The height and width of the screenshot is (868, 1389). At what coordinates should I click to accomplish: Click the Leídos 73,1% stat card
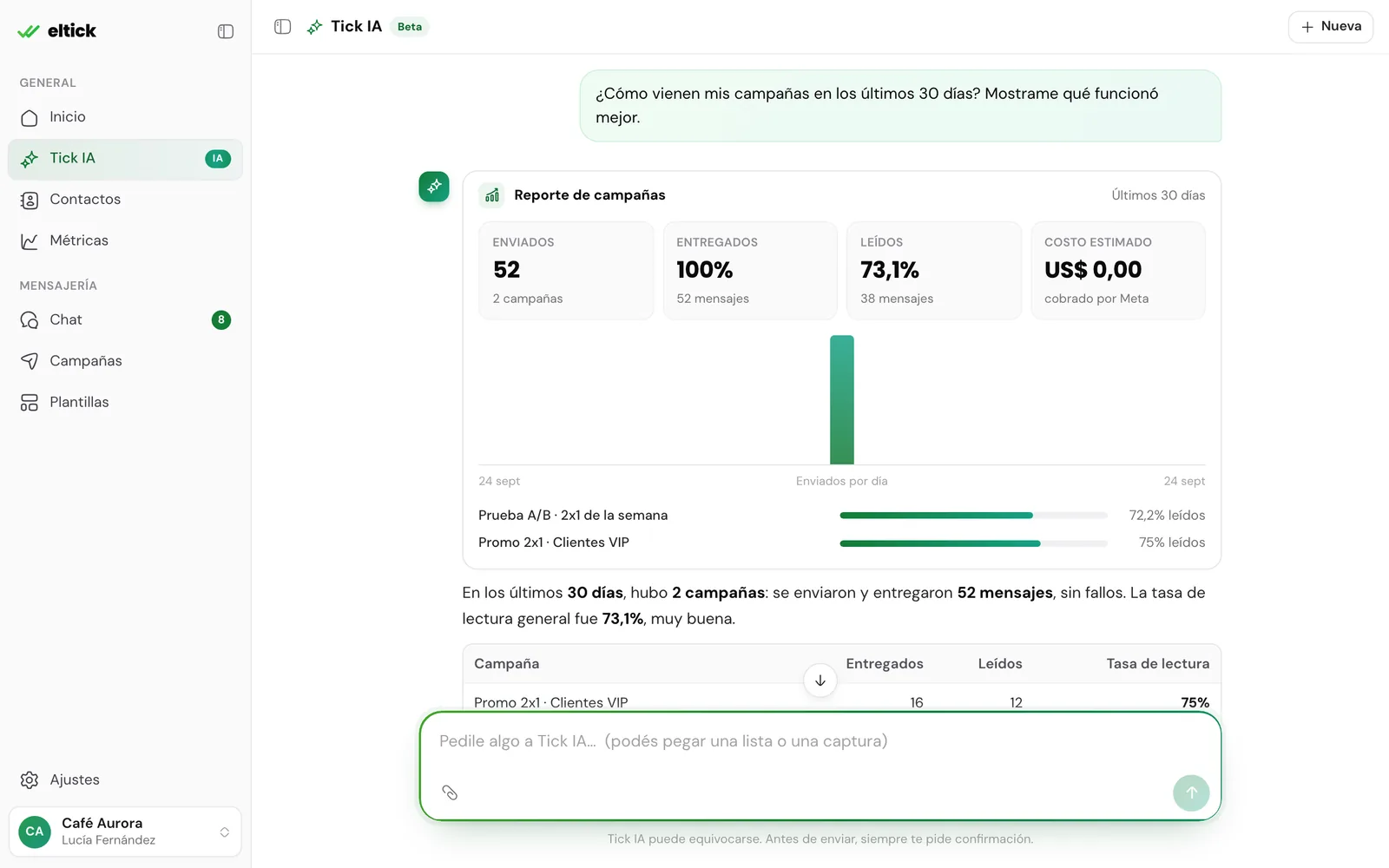point(934,271)
